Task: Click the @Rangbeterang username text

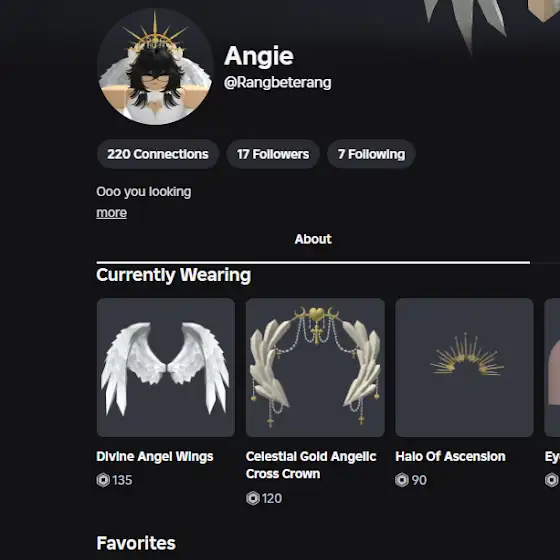Action: (278, 83)
